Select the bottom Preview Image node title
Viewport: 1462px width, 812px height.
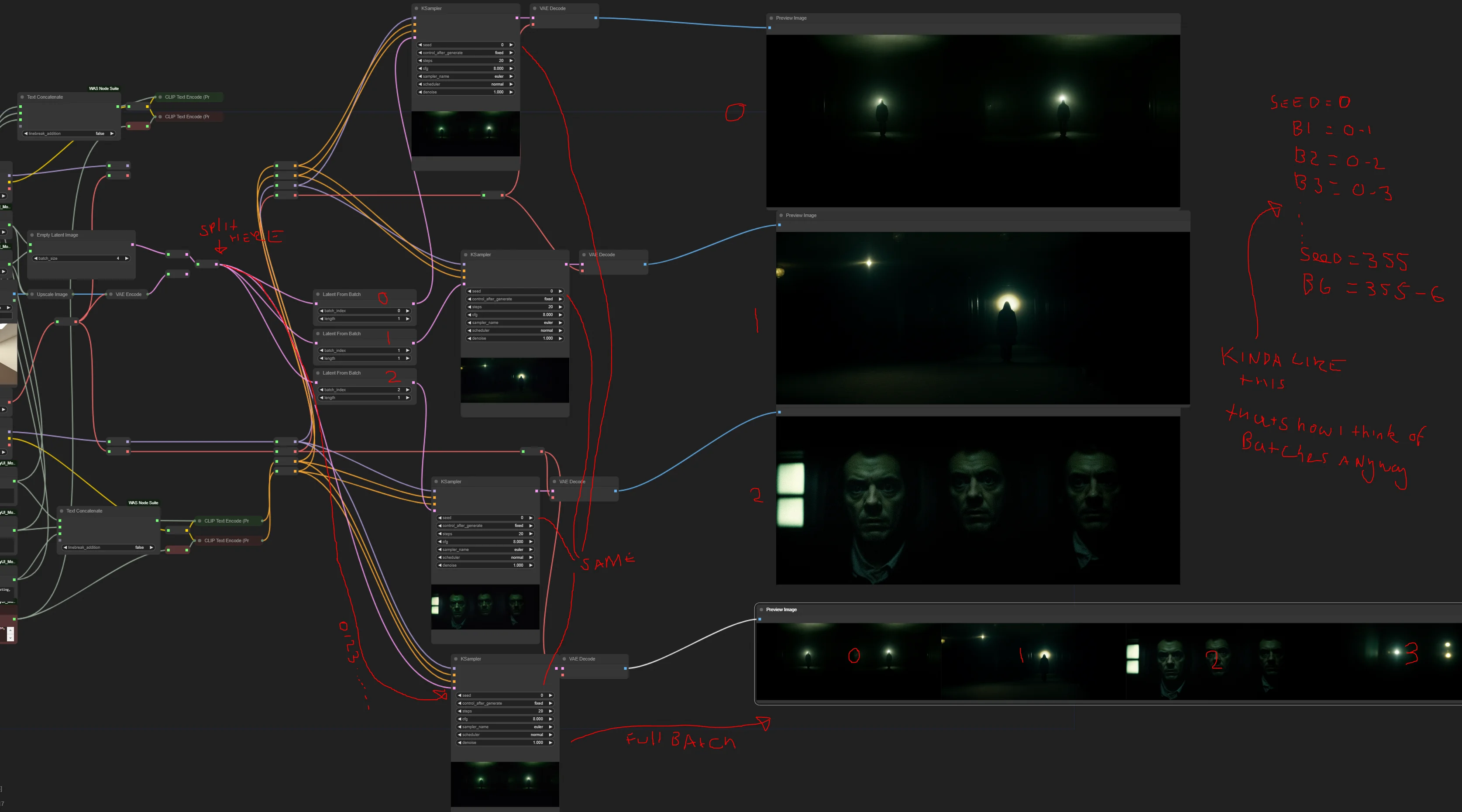click(781, 609)
